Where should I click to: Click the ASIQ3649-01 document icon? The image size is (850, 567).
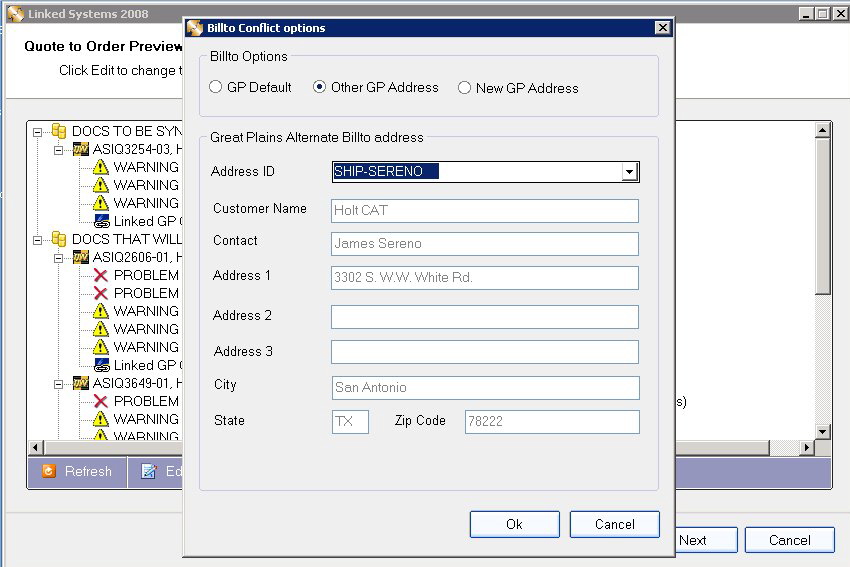click(x=81, y=383)
